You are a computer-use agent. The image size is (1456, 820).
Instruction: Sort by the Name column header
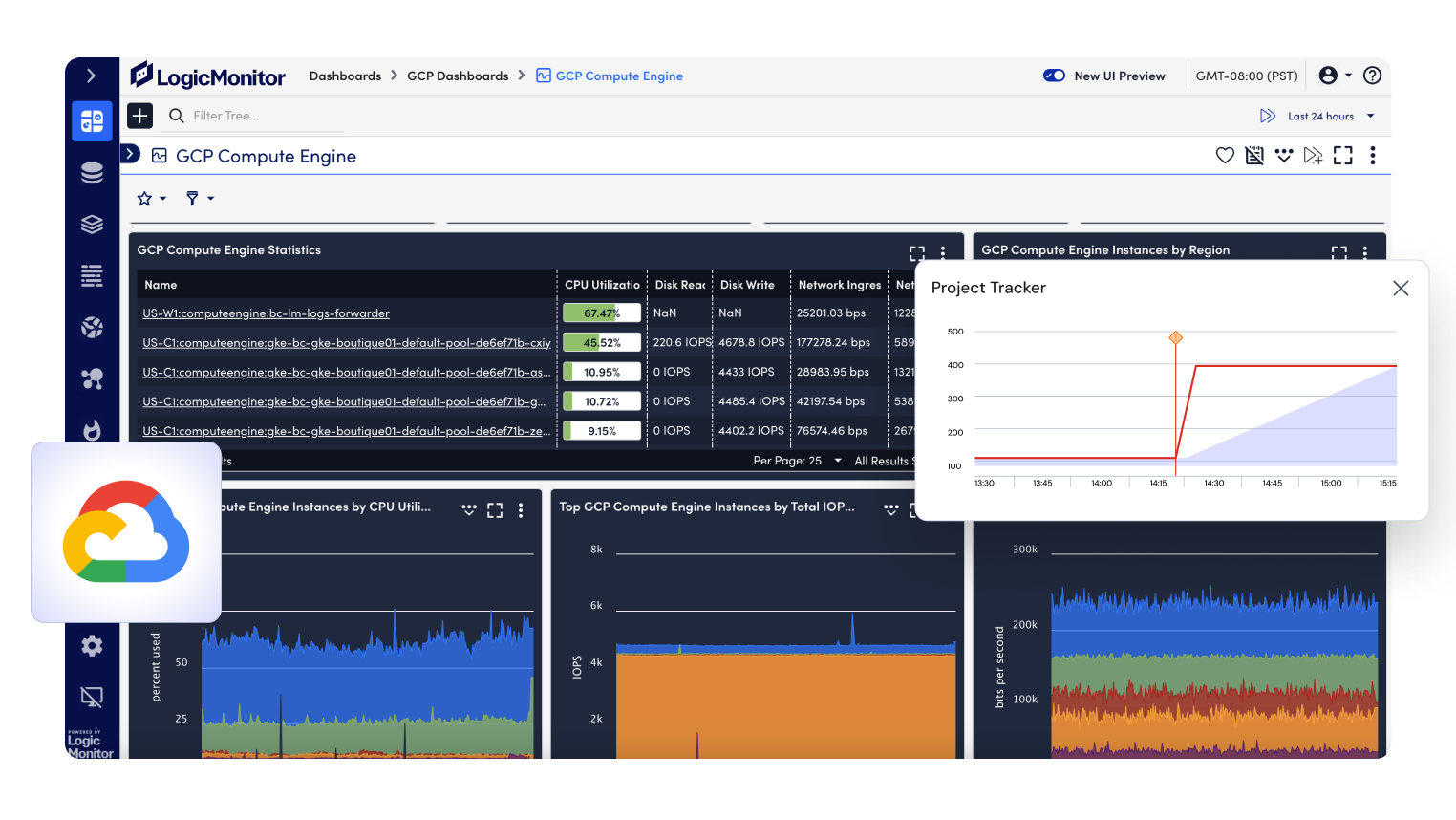tap(161, 285)
